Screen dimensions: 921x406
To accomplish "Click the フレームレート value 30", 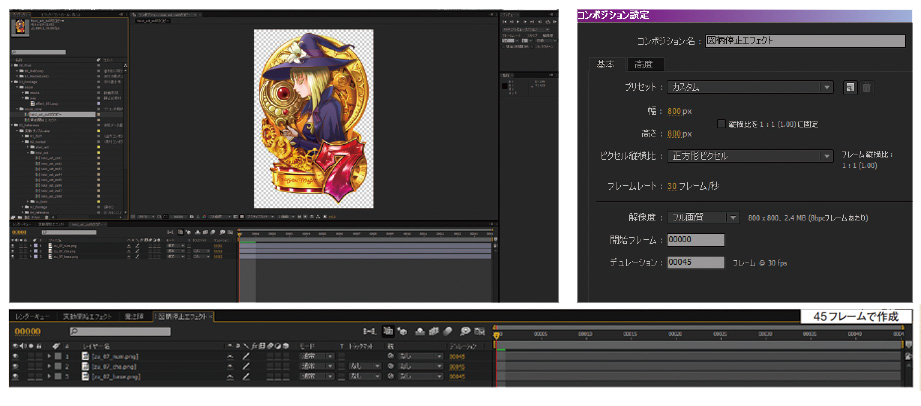I will (672, 186).
